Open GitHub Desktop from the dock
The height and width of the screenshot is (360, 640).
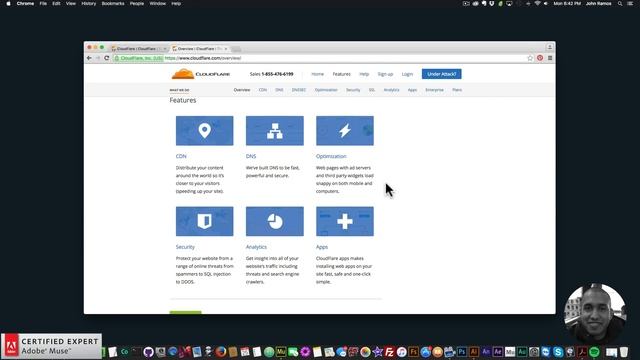[149, 351]
